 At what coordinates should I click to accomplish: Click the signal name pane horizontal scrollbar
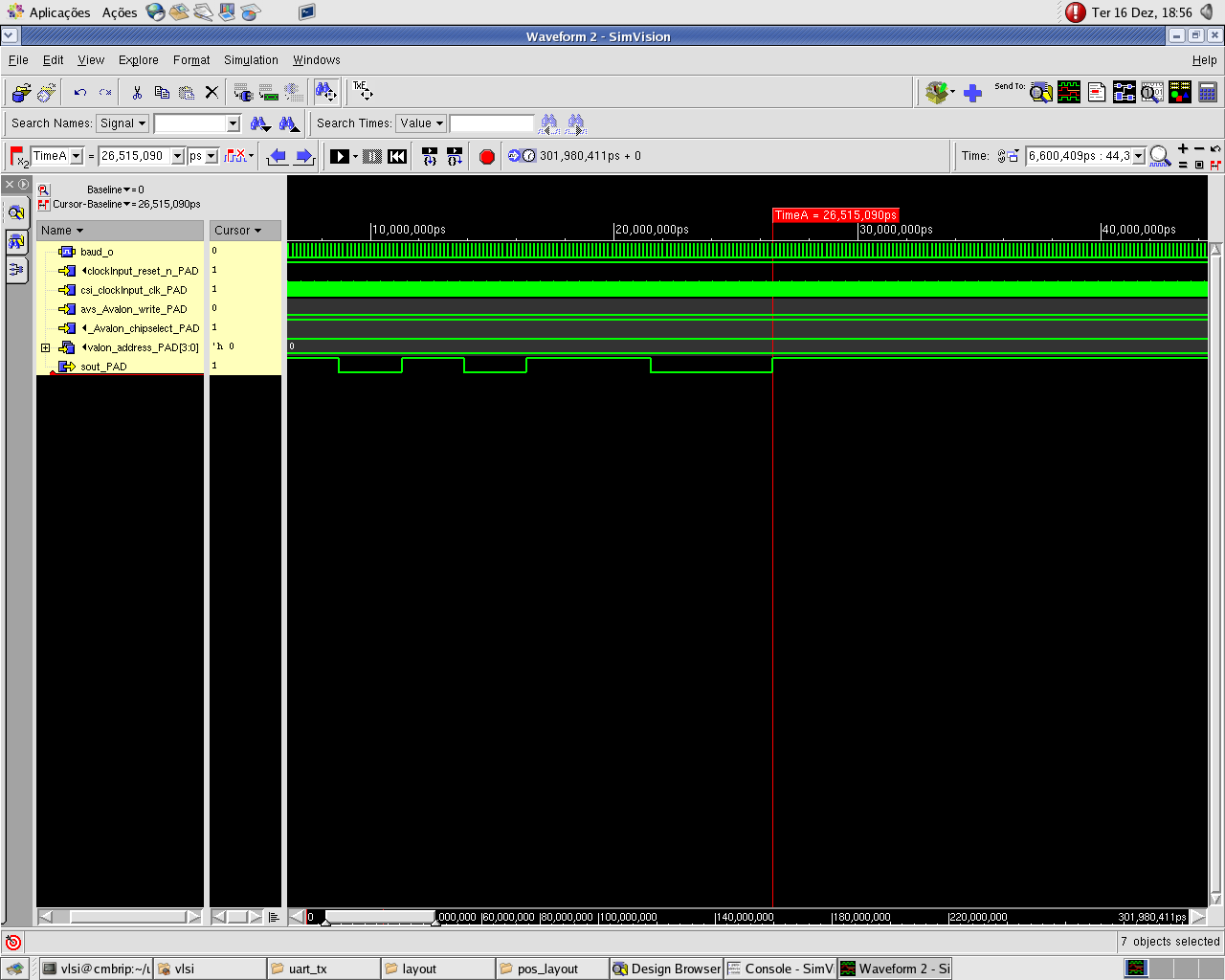click(x=120, y=917)
